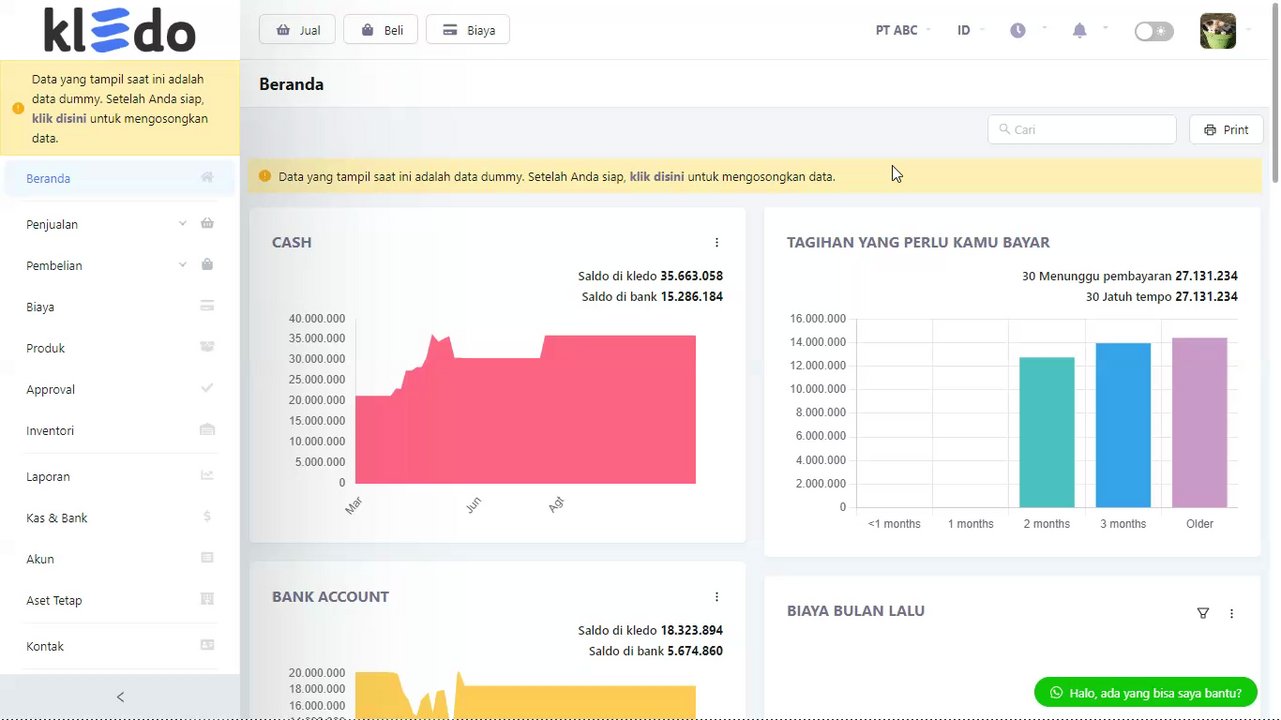Open Kontak in the sidebar
The image size is (1281, 720).
(120, 646)
